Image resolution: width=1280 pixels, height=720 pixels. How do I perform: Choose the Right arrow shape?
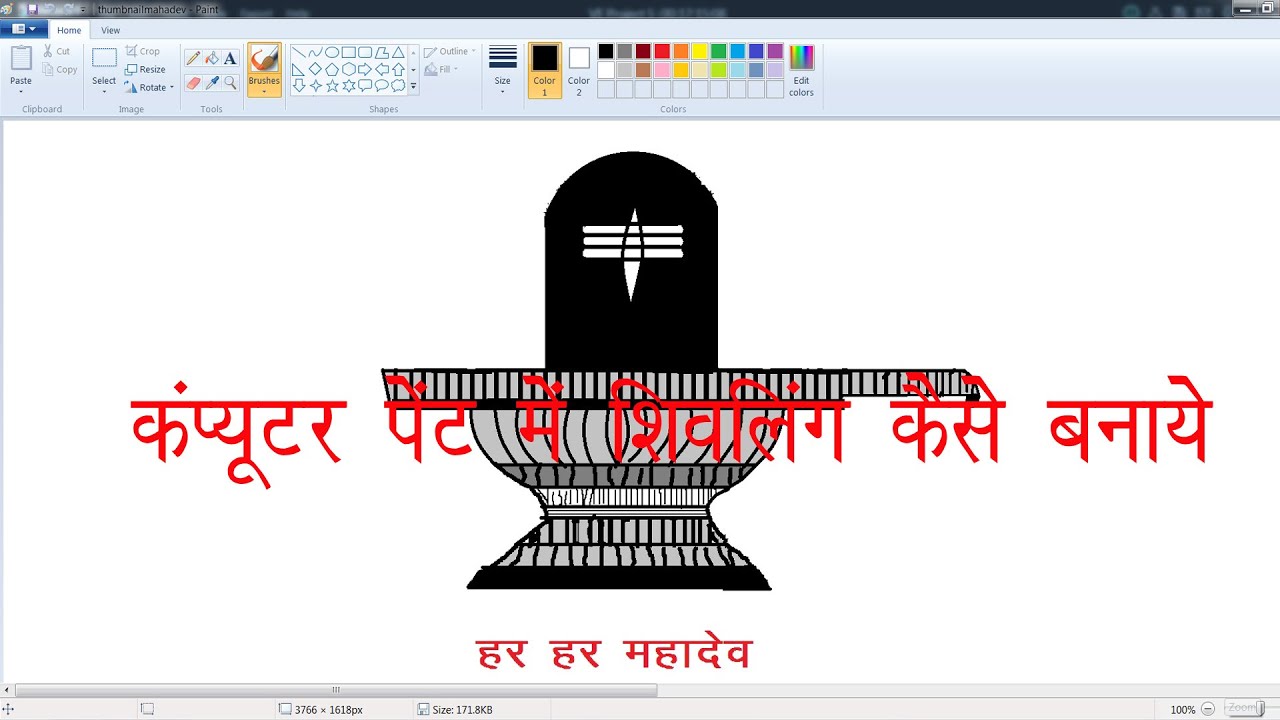365,69
